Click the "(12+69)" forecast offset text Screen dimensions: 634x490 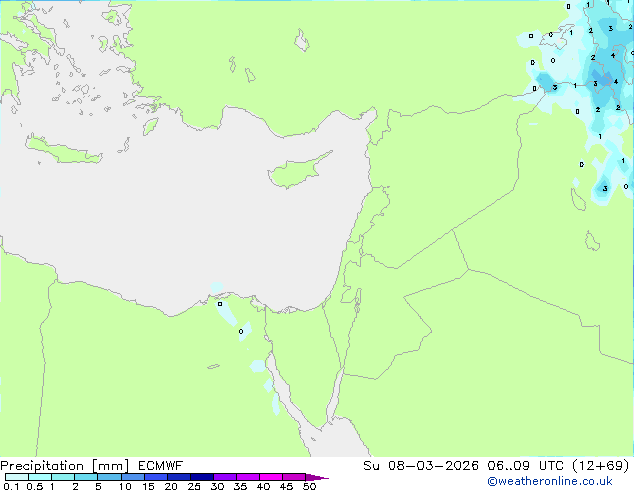[x=600, y=466]
